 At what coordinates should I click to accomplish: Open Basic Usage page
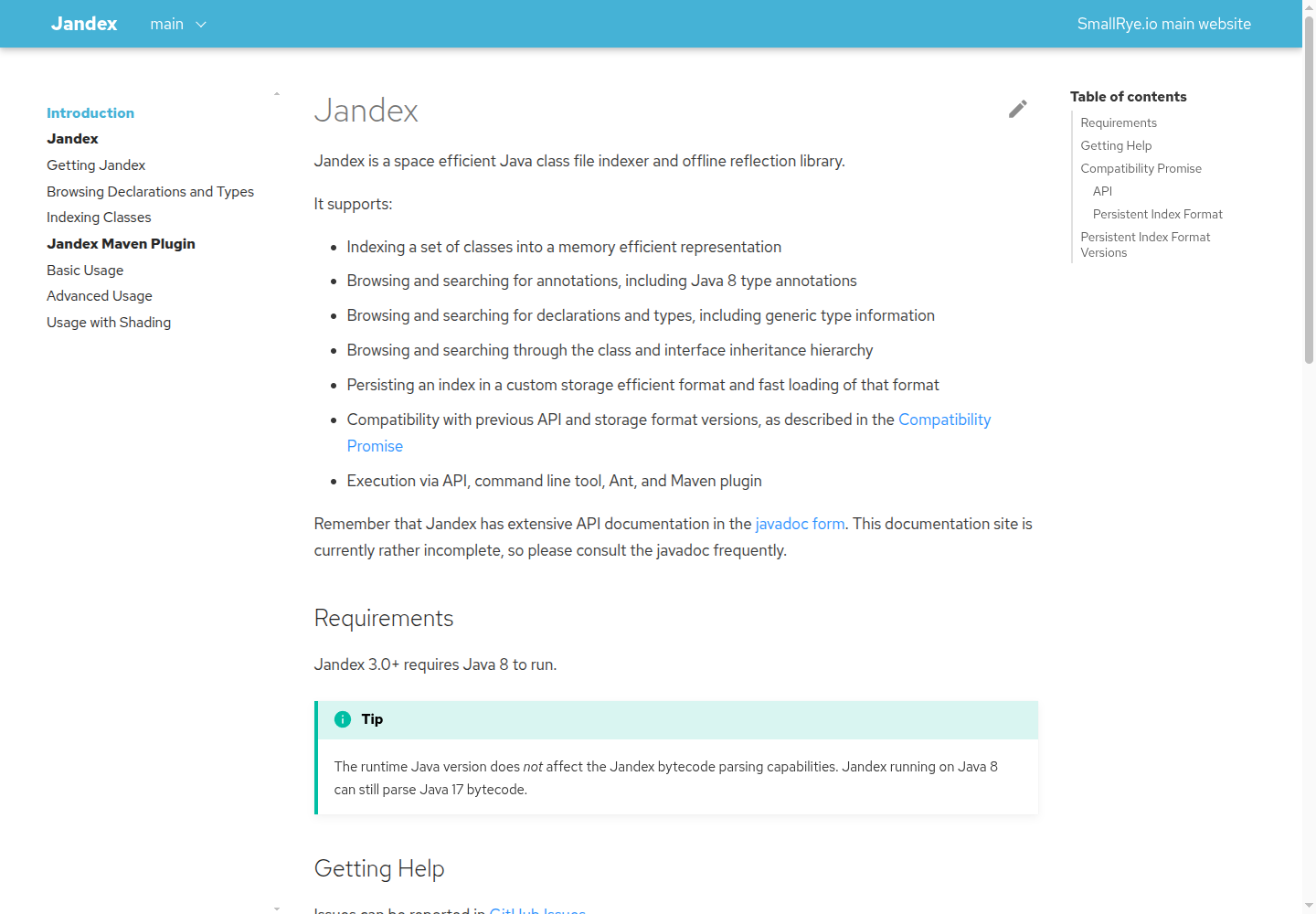[x=85, y=271]
